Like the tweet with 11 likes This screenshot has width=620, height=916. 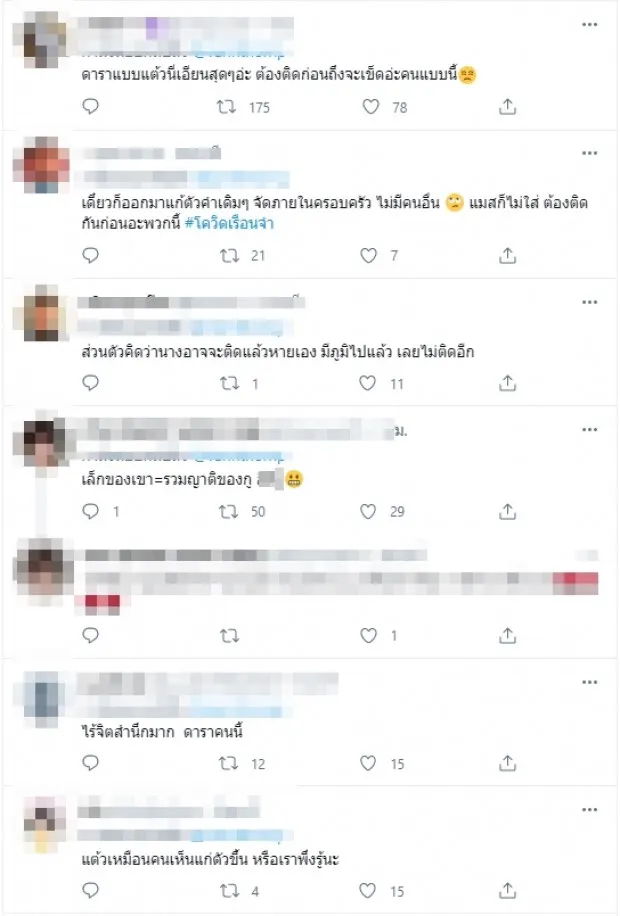(368, 383)
